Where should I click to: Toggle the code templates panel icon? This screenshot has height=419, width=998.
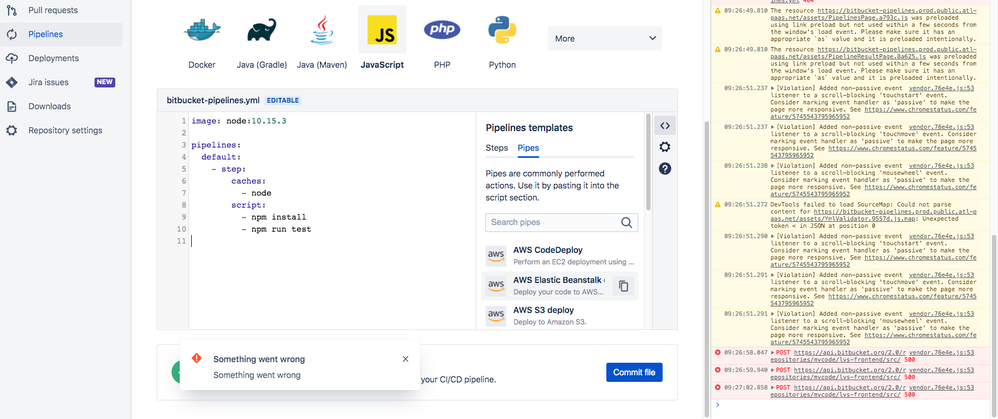pyautogui.click(x=664, y=125)
